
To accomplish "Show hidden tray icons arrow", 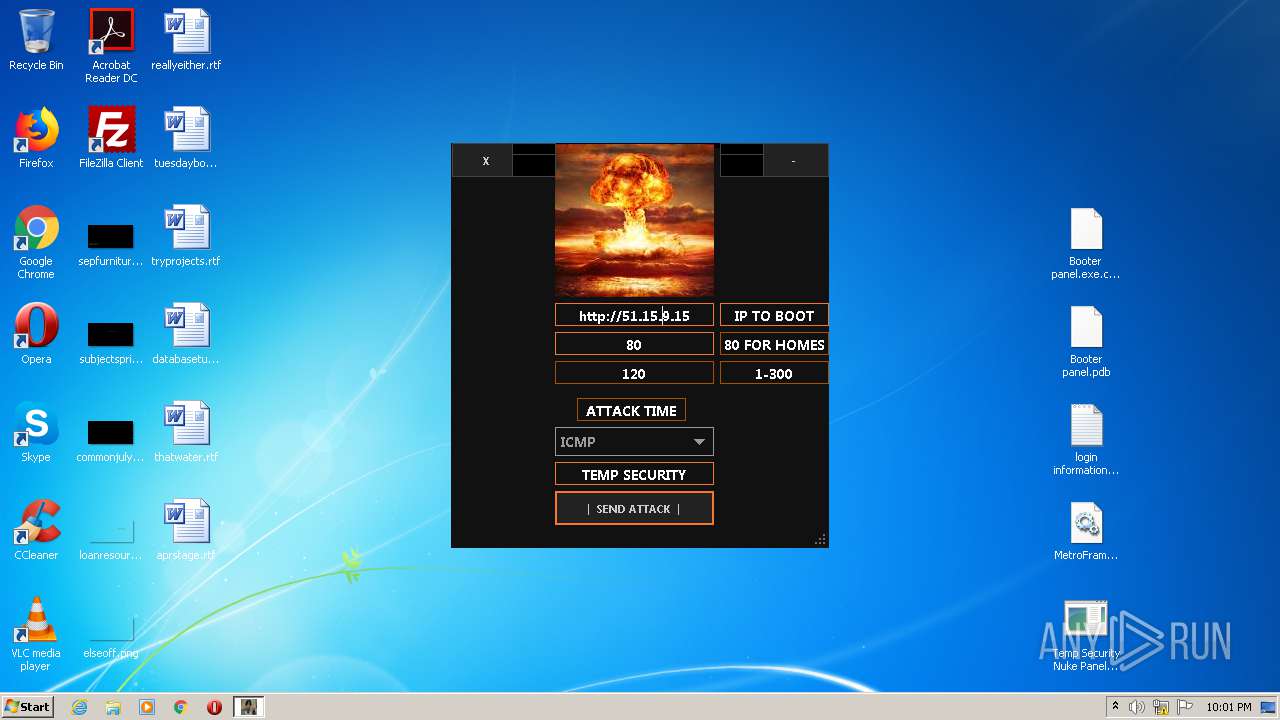I will coord(1114,707).
